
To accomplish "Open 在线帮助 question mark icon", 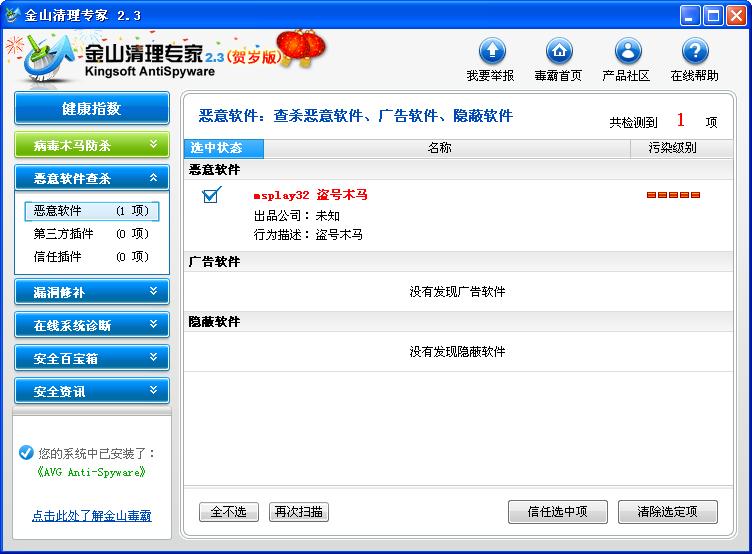I will [x=695, y=51].
